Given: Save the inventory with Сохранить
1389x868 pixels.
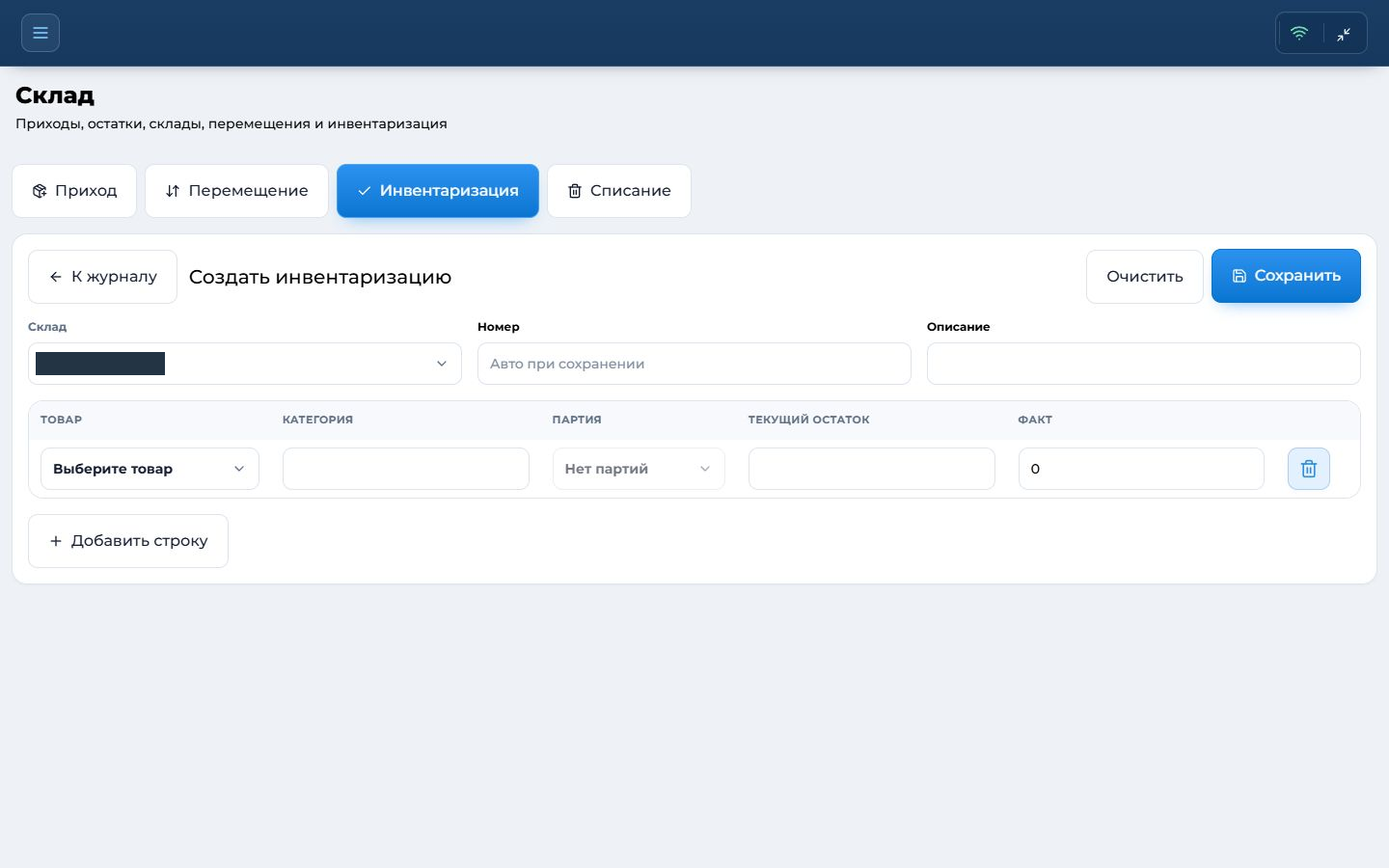Looking at the screenshot, I should click(x=1286, y=276).
